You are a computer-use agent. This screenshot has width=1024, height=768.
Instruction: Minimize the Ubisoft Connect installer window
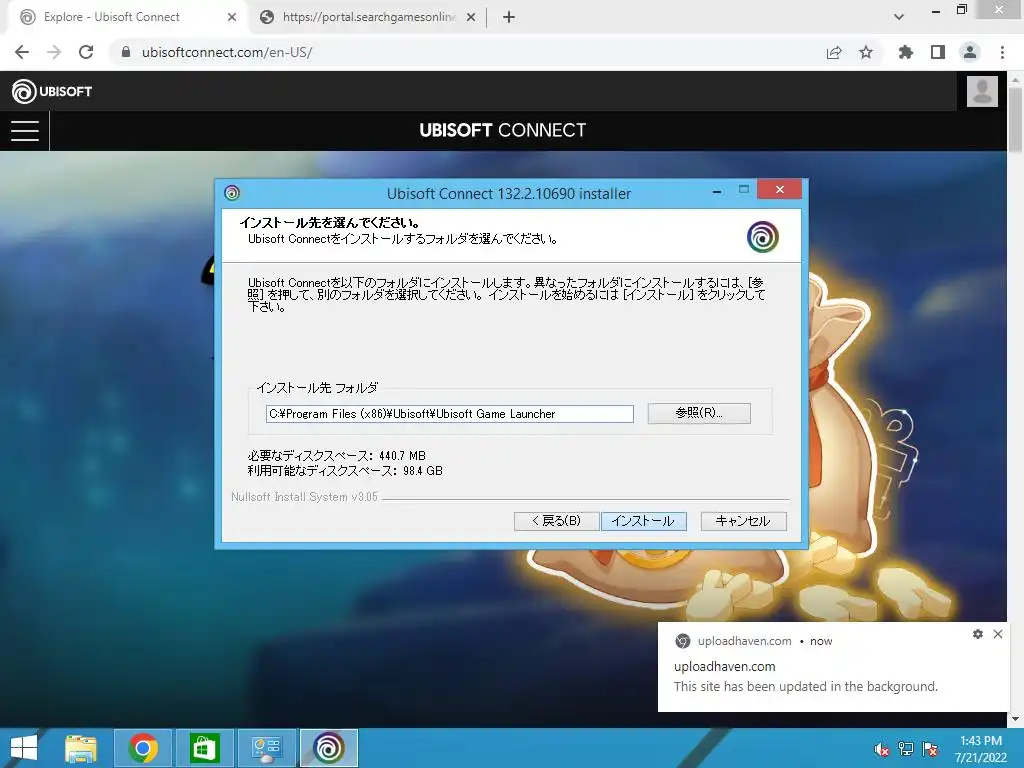click(717, 191)
